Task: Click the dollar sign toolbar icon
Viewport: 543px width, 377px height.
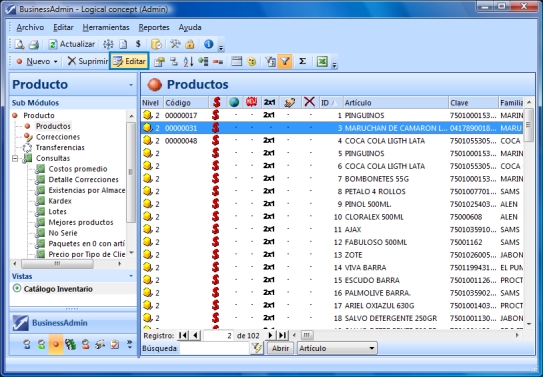Action: click(x=138, y=44)
